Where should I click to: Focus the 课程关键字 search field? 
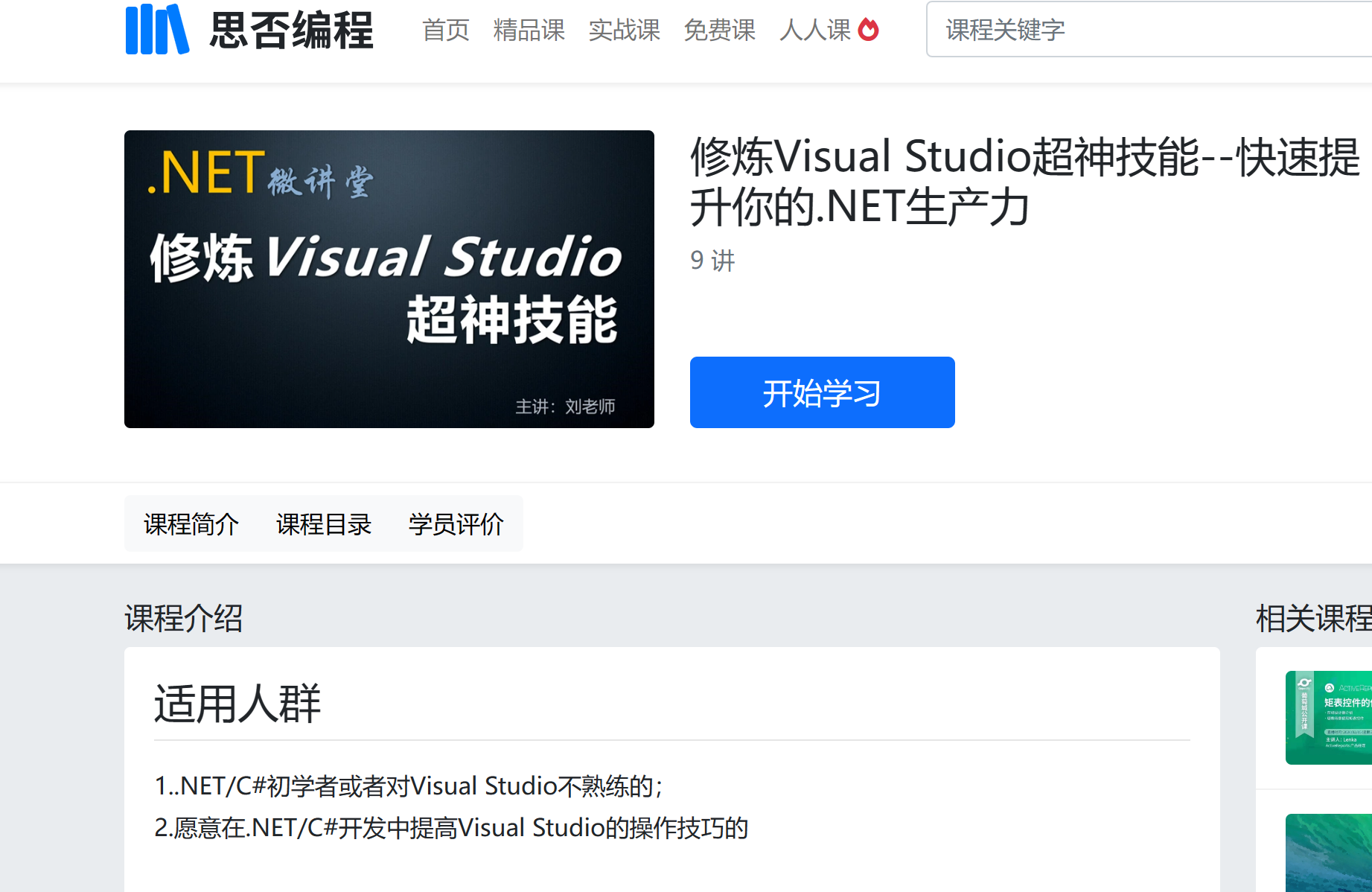coord(1149,30)
